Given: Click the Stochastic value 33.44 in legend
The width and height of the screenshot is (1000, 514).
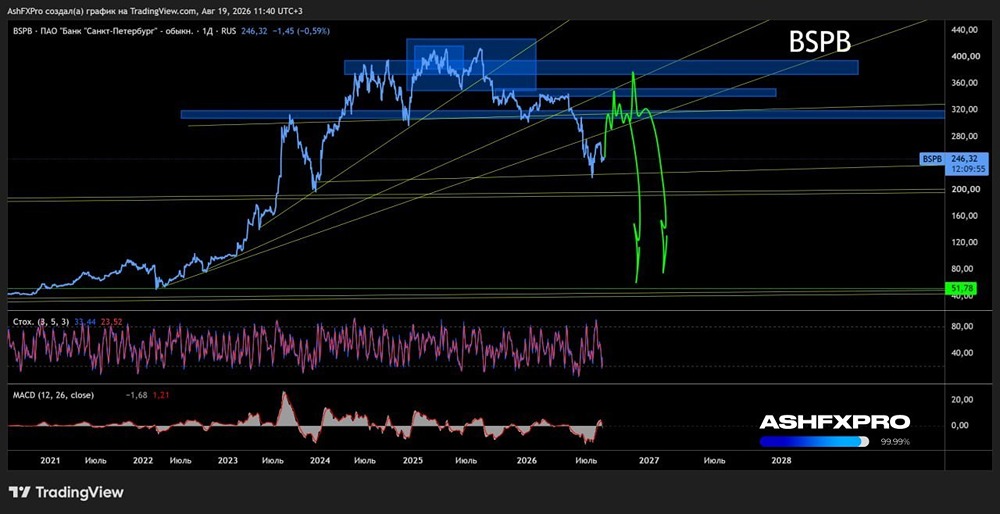Looking at the screenshot, I should 84,323.
